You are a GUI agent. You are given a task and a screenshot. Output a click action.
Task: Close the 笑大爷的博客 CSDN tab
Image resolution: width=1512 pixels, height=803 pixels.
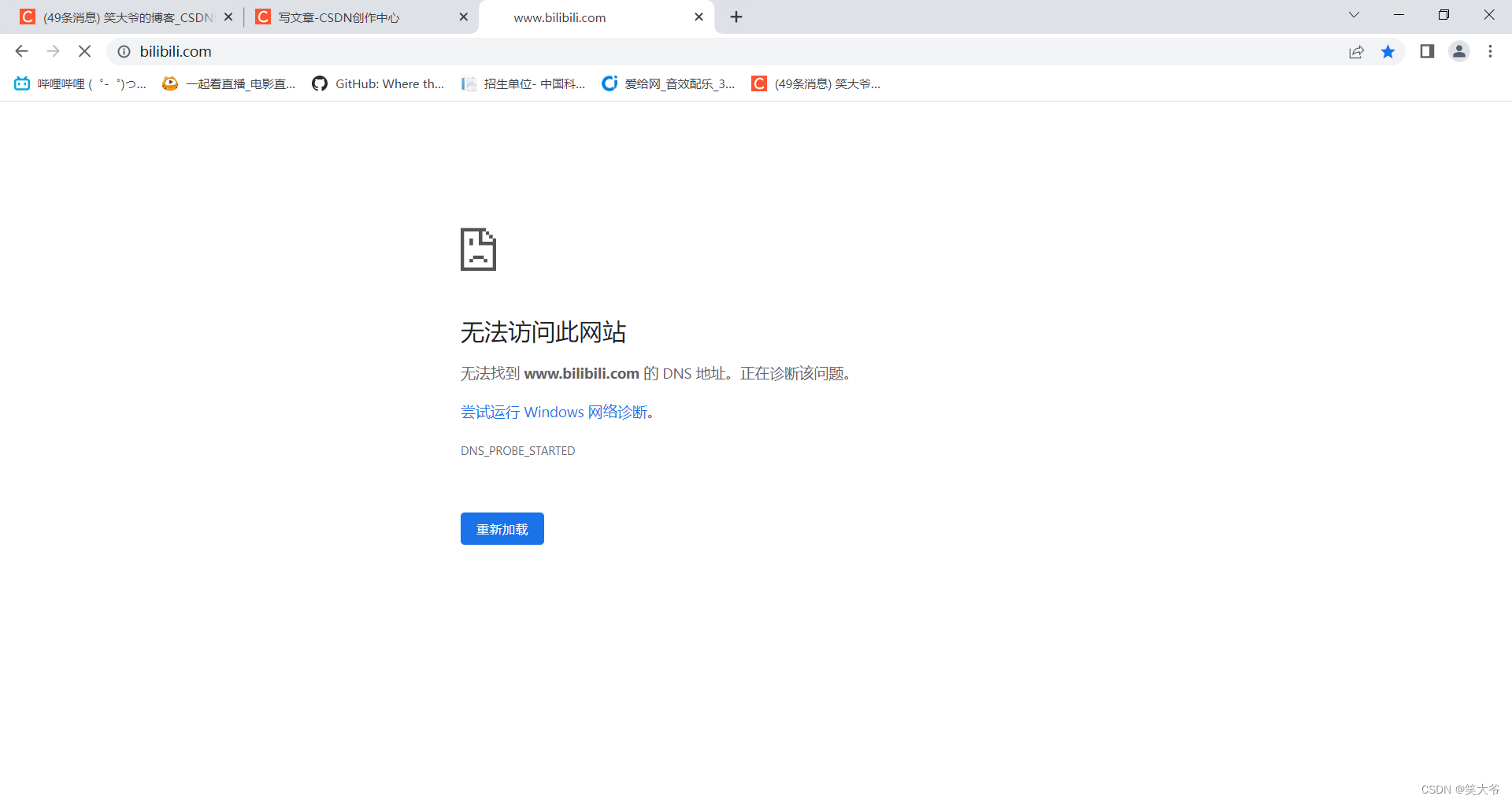point(228,17)
